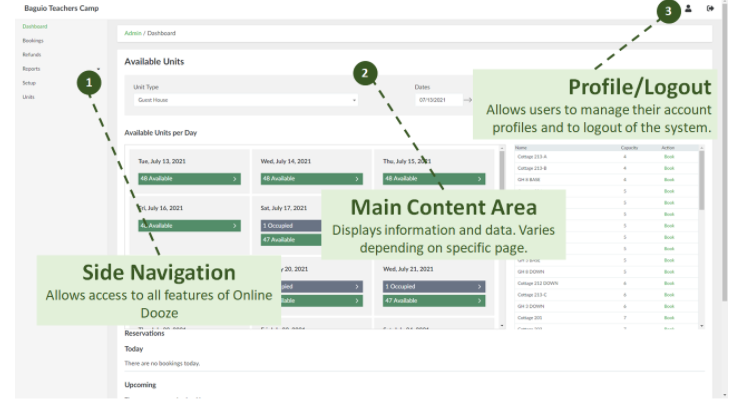Click the Admin breadcrumb link
This screenshot has height=405, width=732.
(x=130, y=33)
